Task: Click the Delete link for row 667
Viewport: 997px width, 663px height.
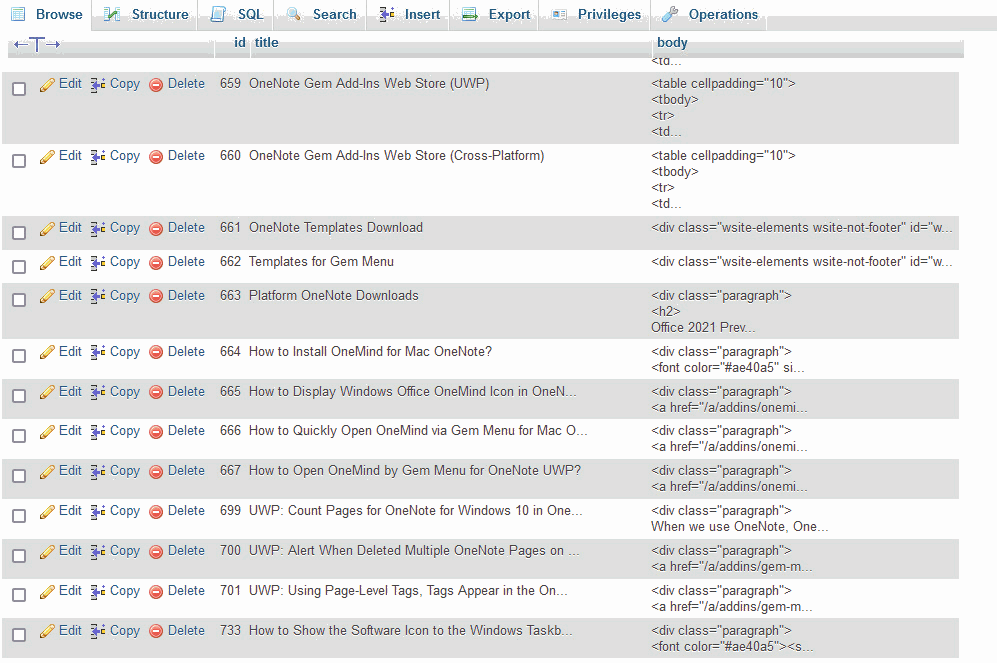Action: pyautogui.click(x=186, y=470)
